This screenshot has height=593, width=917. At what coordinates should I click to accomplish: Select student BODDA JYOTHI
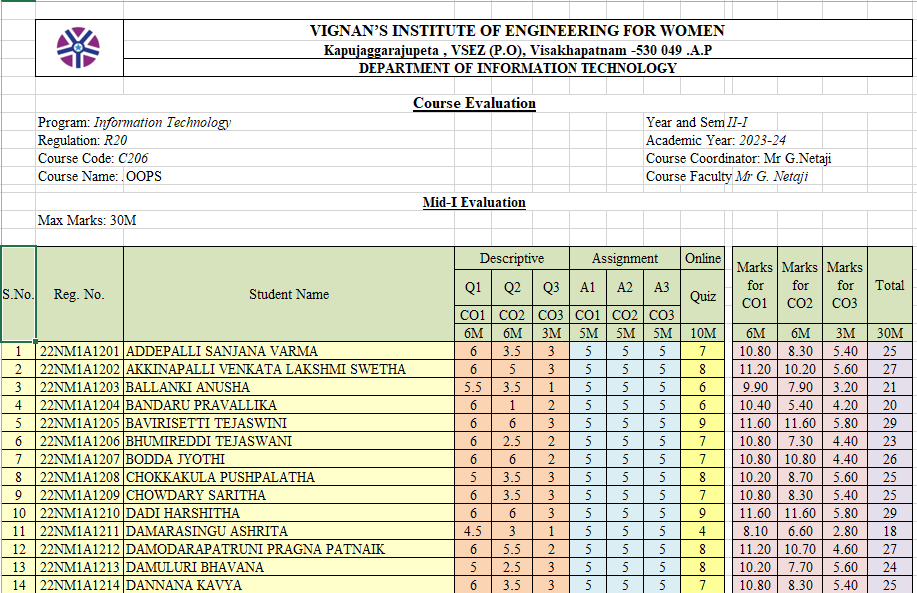[289, 459]
